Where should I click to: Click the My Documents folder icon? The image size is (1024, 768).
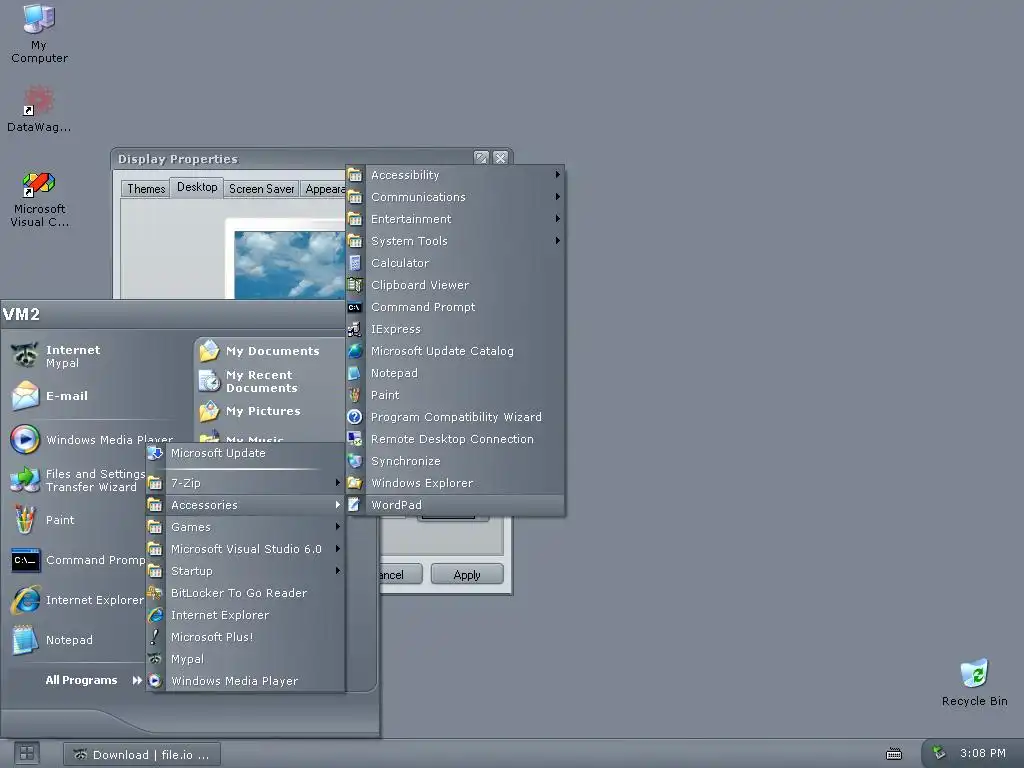(209, 351)
